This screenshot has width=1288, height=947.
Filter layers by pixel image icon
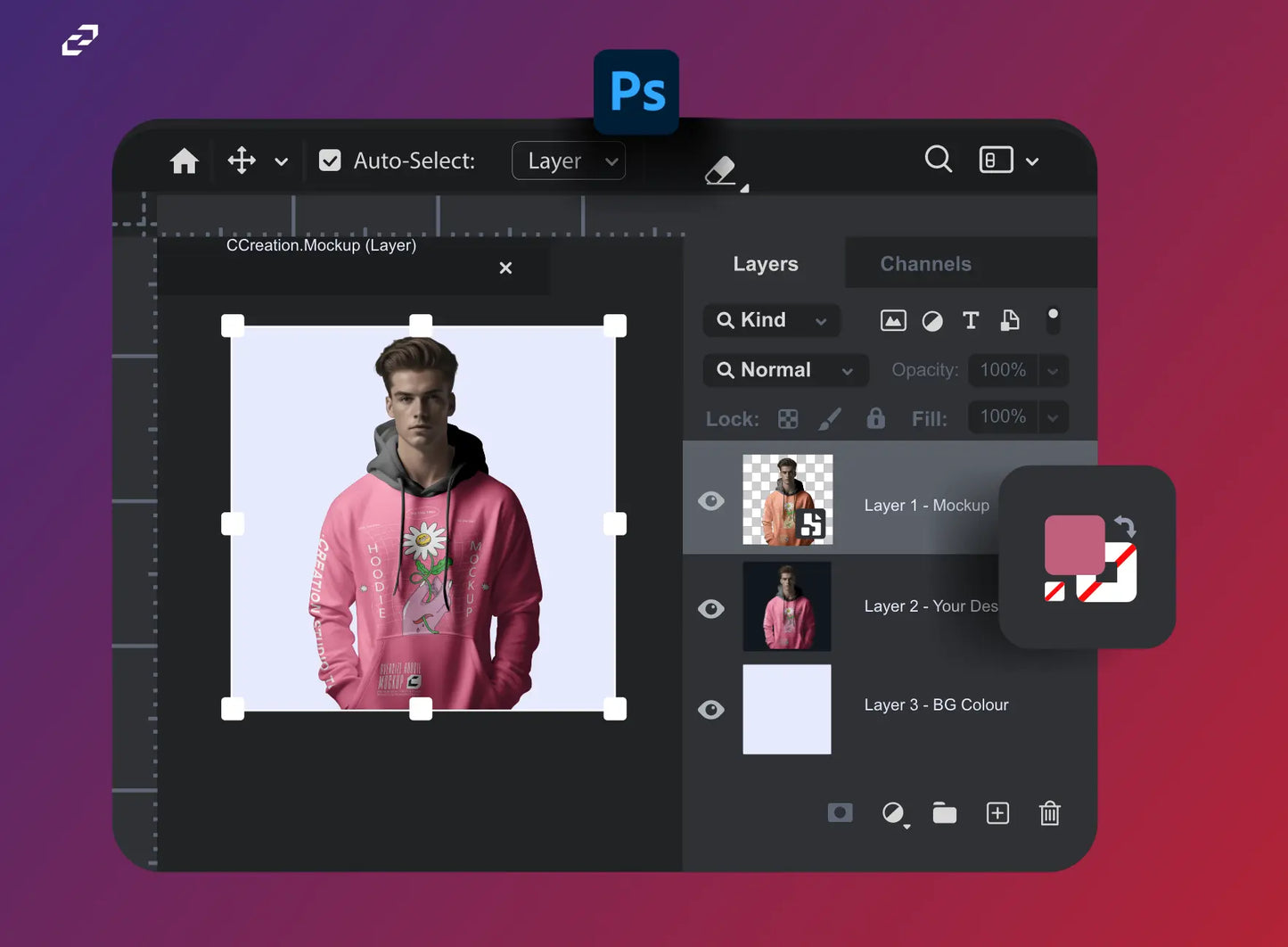[893, 321]
